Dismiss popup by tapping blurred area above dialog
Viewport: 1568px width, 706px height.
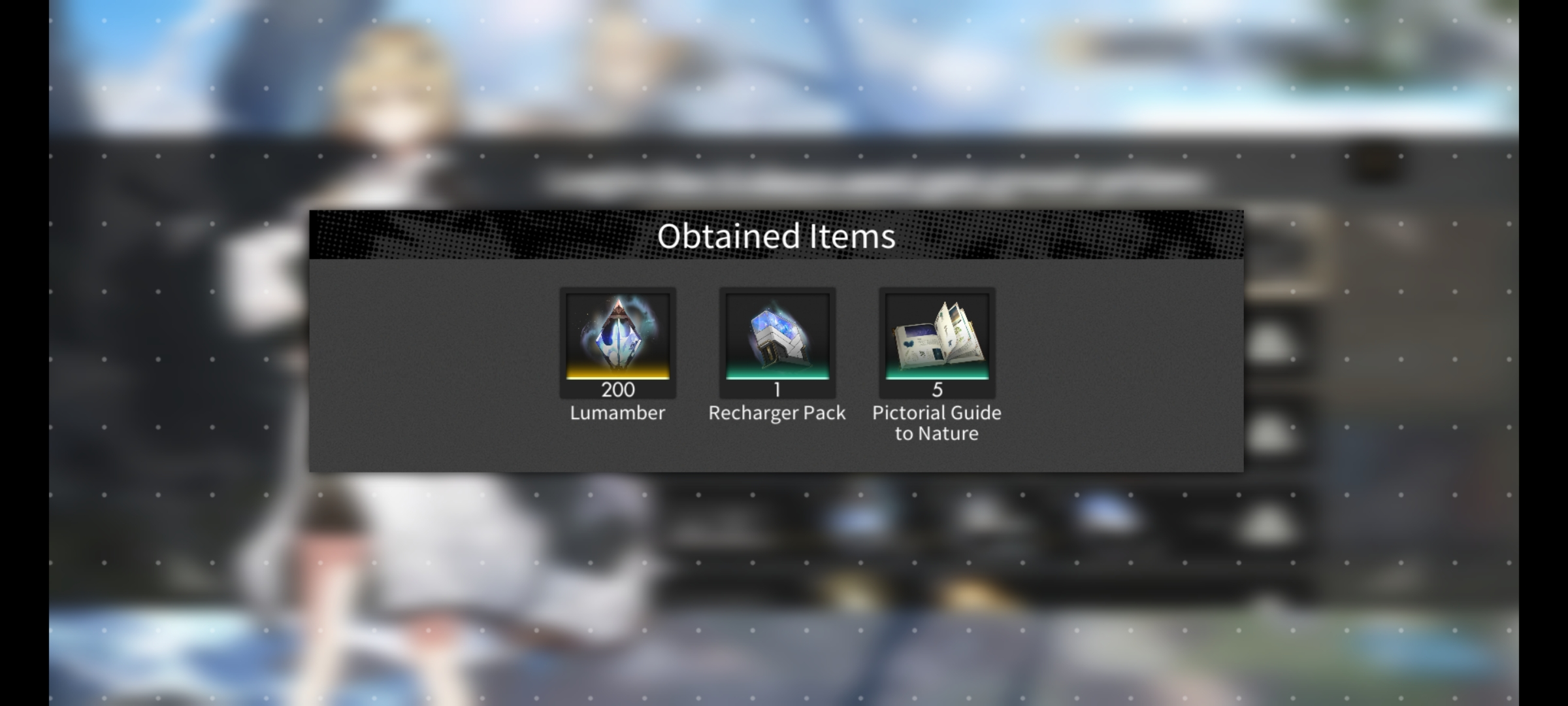(x=776, y=98)
